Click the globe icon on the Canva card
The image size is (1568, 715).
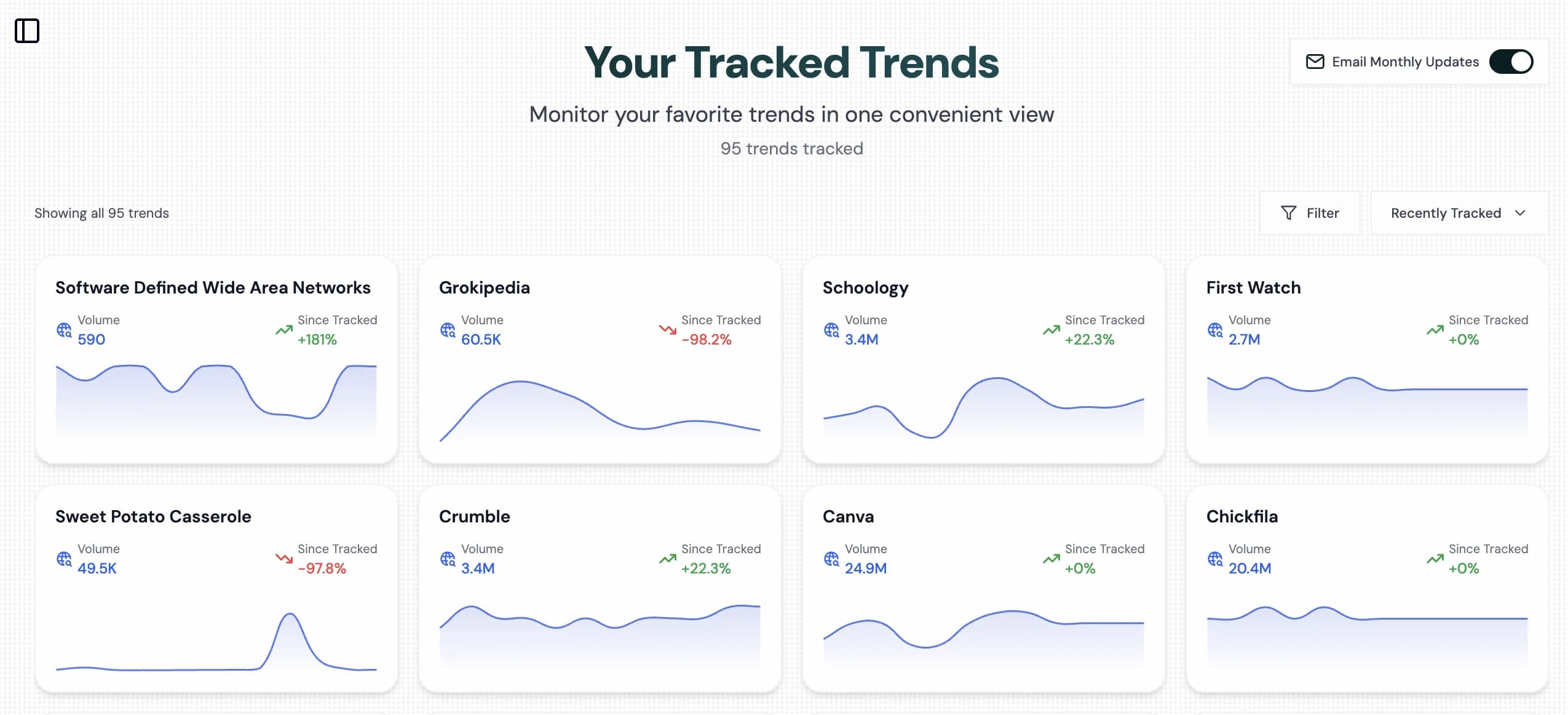[831, 560]
